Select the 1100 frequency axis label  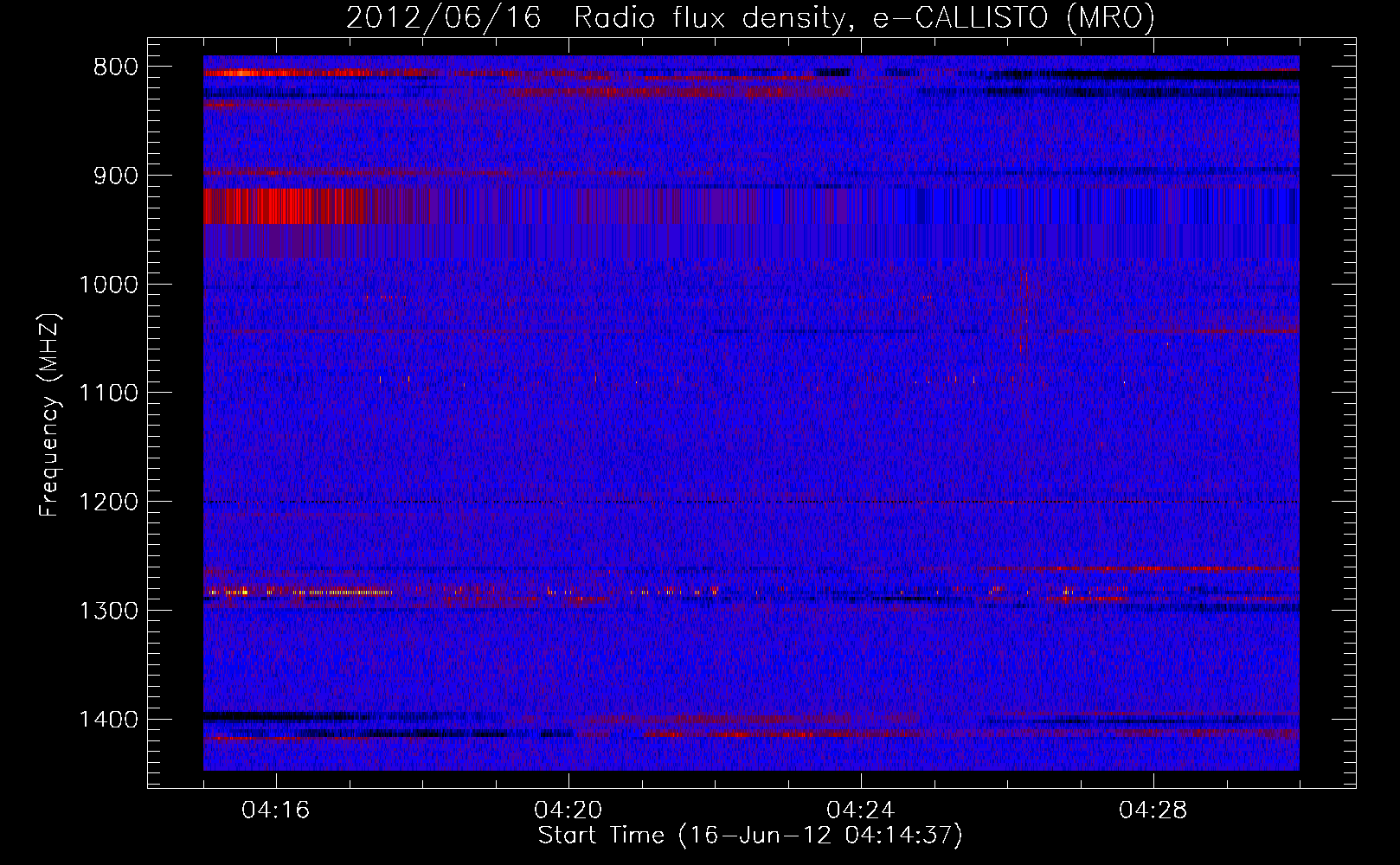tap(108, 394)
